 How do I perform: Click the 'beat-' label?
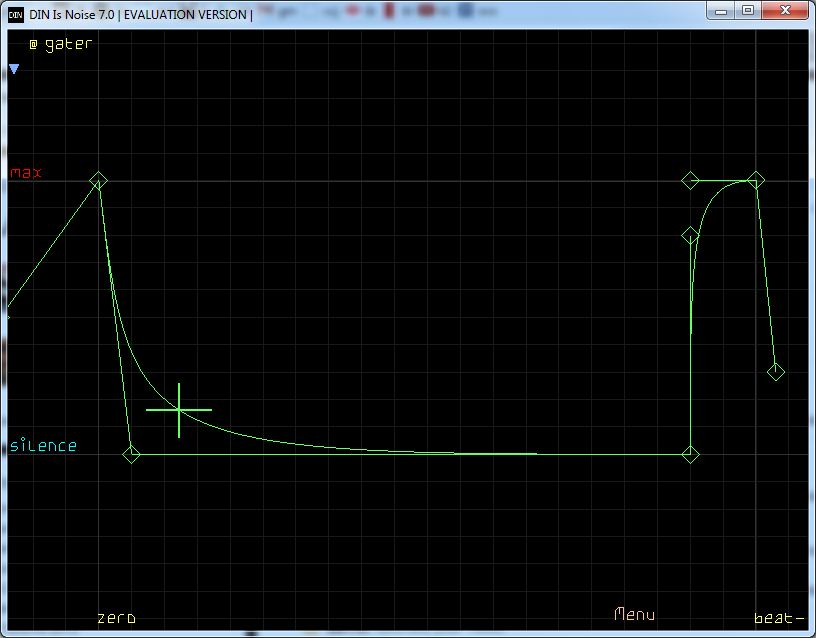tap(778, 618)
